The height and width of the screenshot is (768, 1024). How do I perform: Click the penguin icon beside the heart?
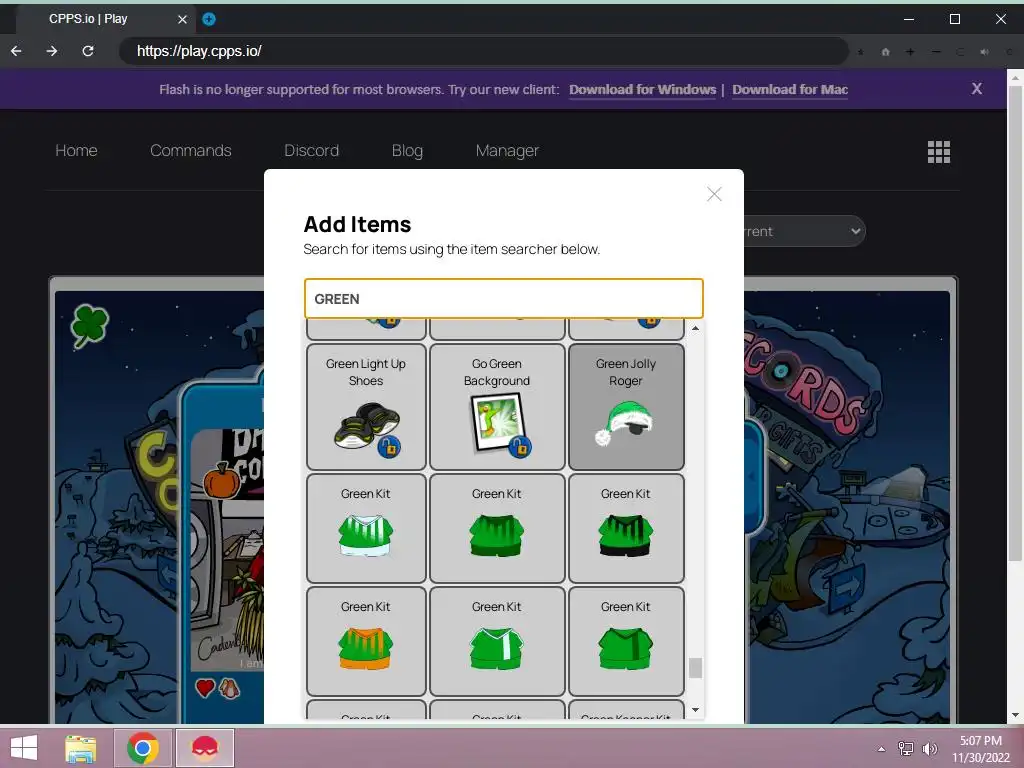(x=229, y=688)
